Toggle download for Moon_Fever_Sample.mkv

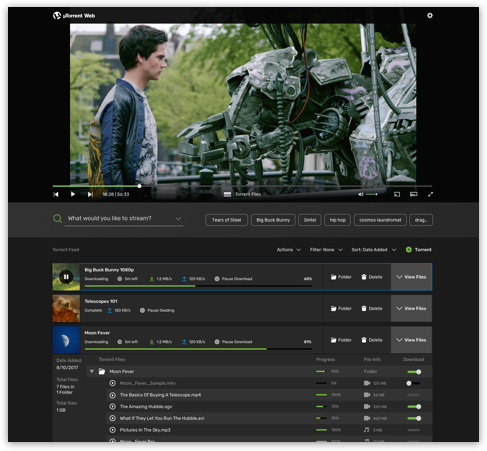(413, 383)
